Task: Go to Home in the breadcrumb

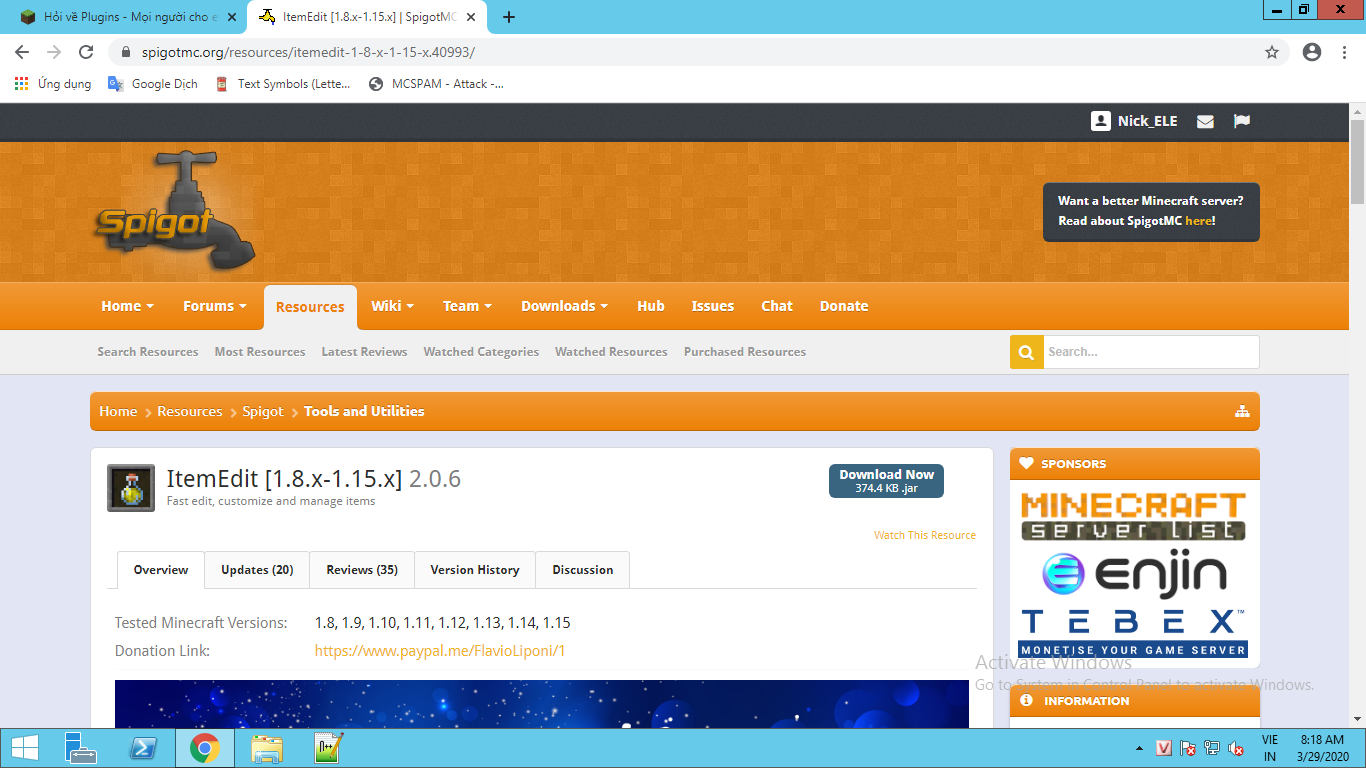Action: [x=118, y=411]
